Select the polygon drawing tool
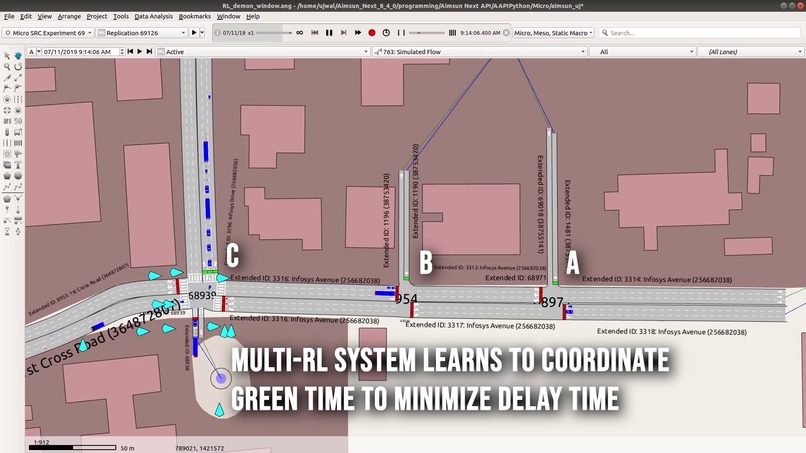The image size is (806, 453). [7, 176]
